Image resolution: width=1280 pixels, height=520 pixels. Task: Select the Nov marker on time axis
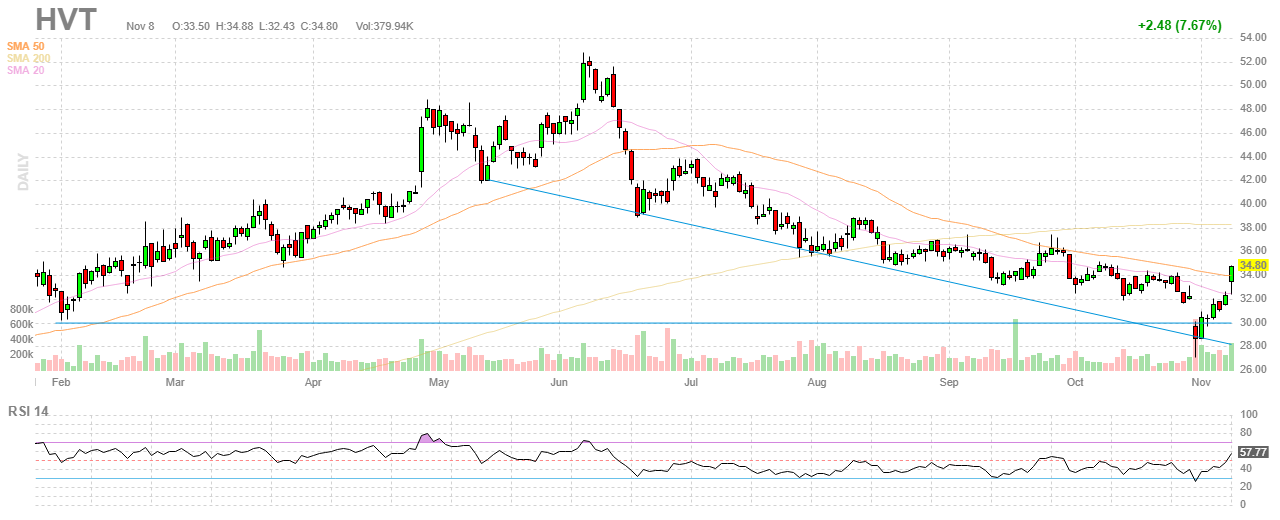tap(1201, 382)
